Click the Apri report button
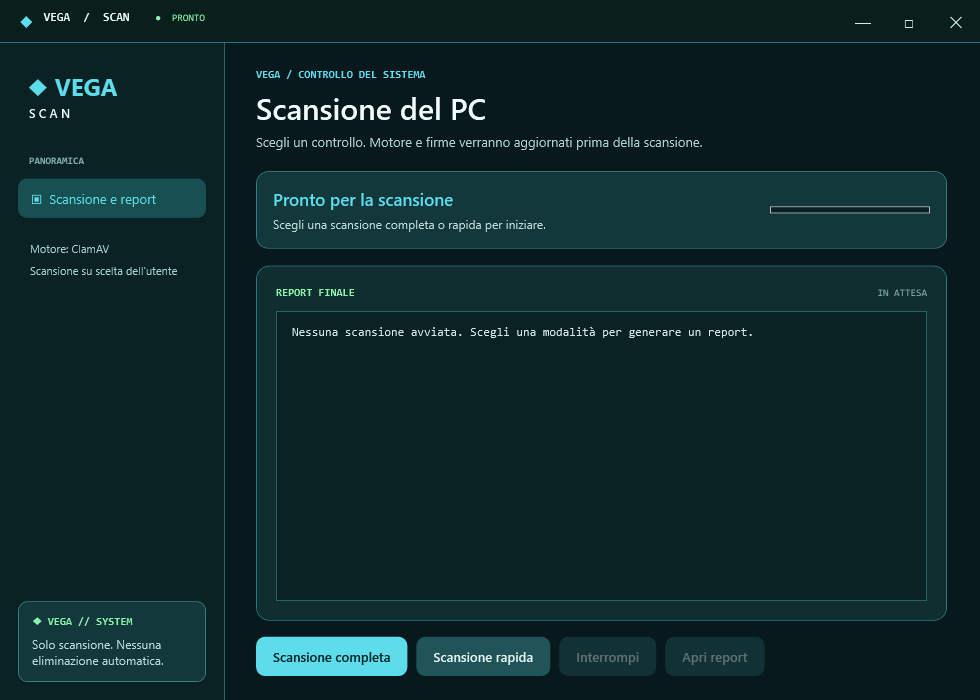Screen dimensions: 980x700 (x=714, y=657)
